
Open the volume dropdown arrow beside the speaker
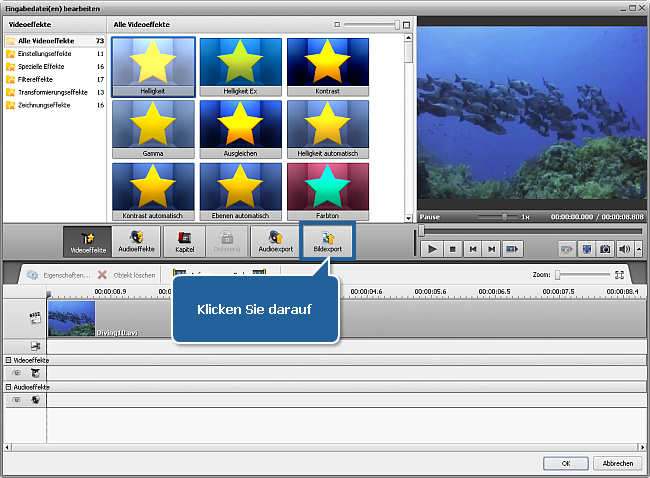(638, 248)
